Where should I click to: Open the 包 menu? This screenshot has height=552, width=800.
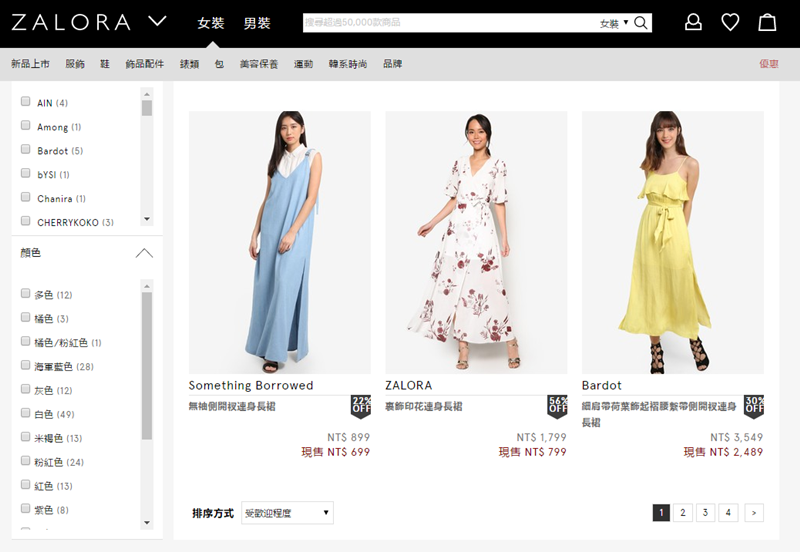coord(219,64)
